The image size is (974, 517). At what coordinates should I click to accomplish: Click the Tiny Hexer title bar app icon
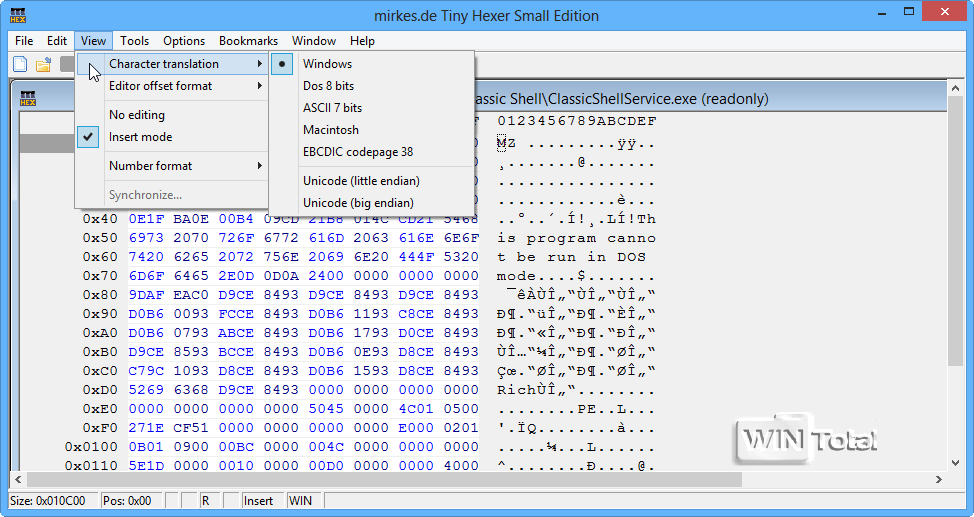18,15
